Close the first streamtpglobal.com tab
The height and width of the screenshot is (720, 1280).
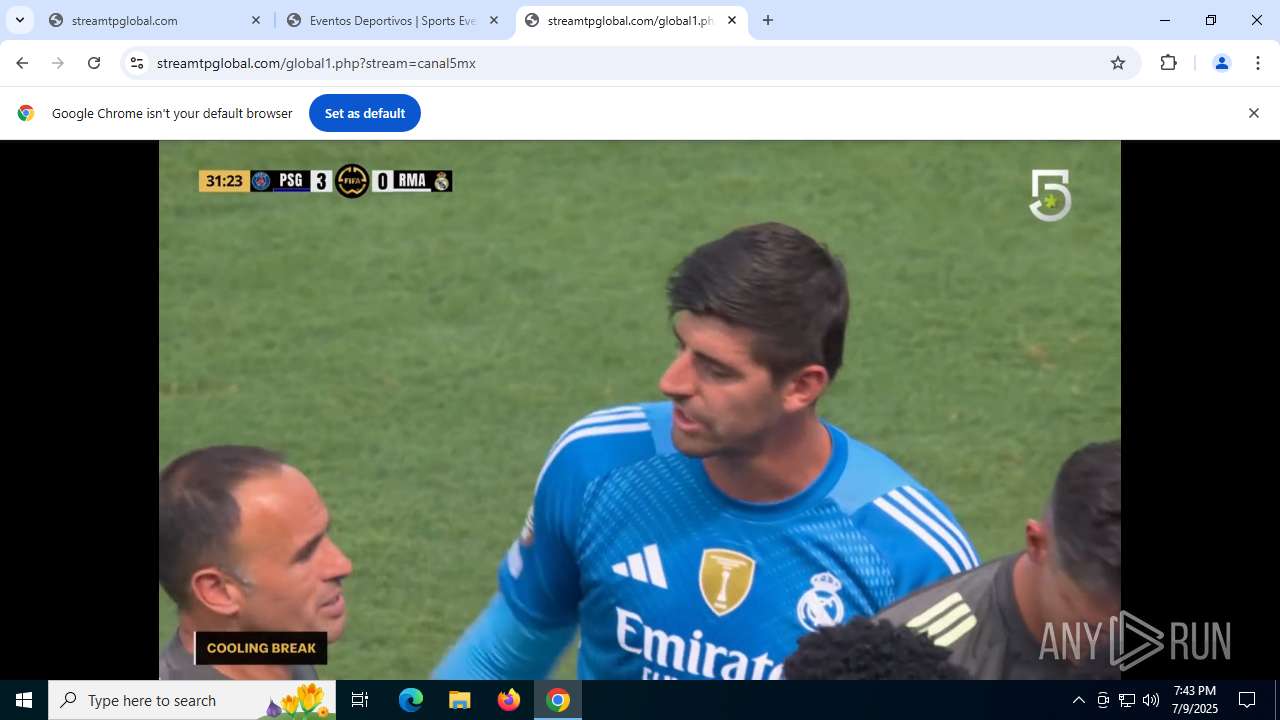pos(256,20)
